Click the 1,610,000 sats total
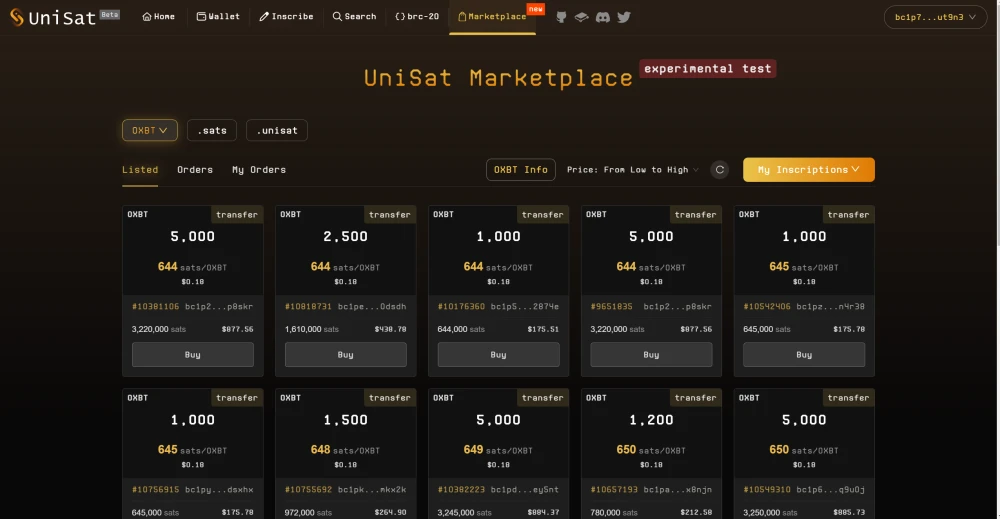The image size is (1000, 519). click(x=312, y=330)
